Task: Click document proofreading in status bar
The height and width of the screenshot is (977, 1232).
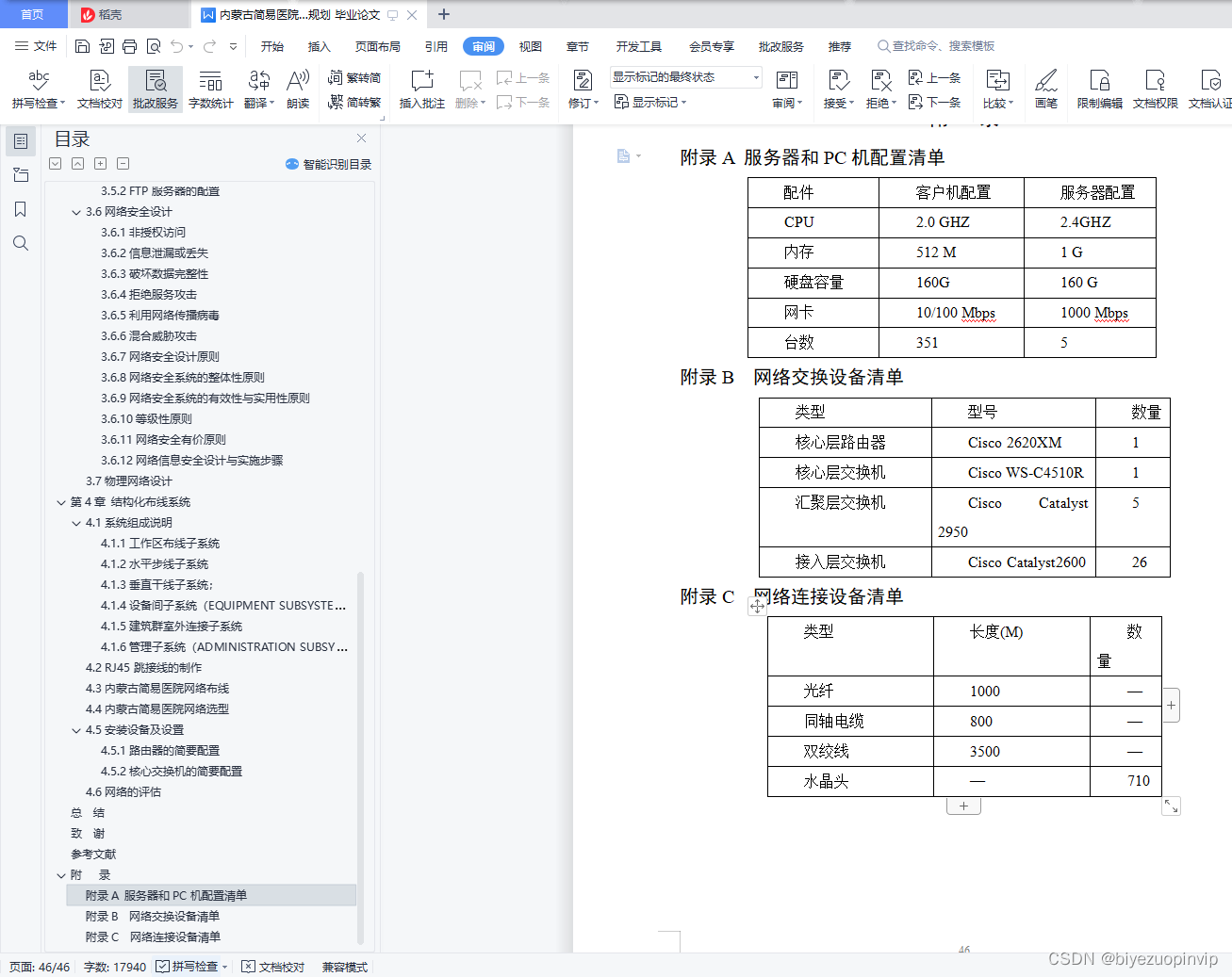Action: click(273, 967)
